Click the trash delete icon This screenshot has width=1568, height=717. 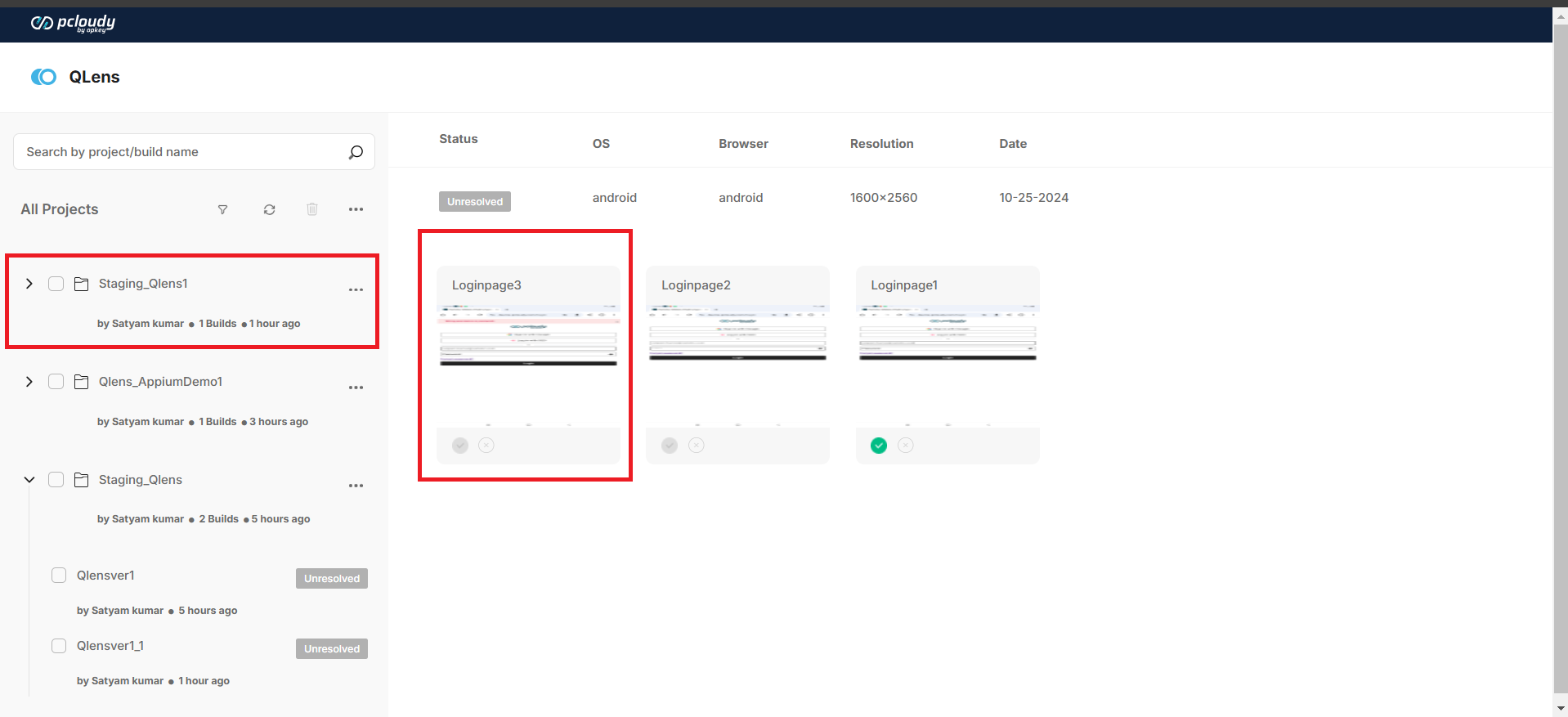point(312,209)
